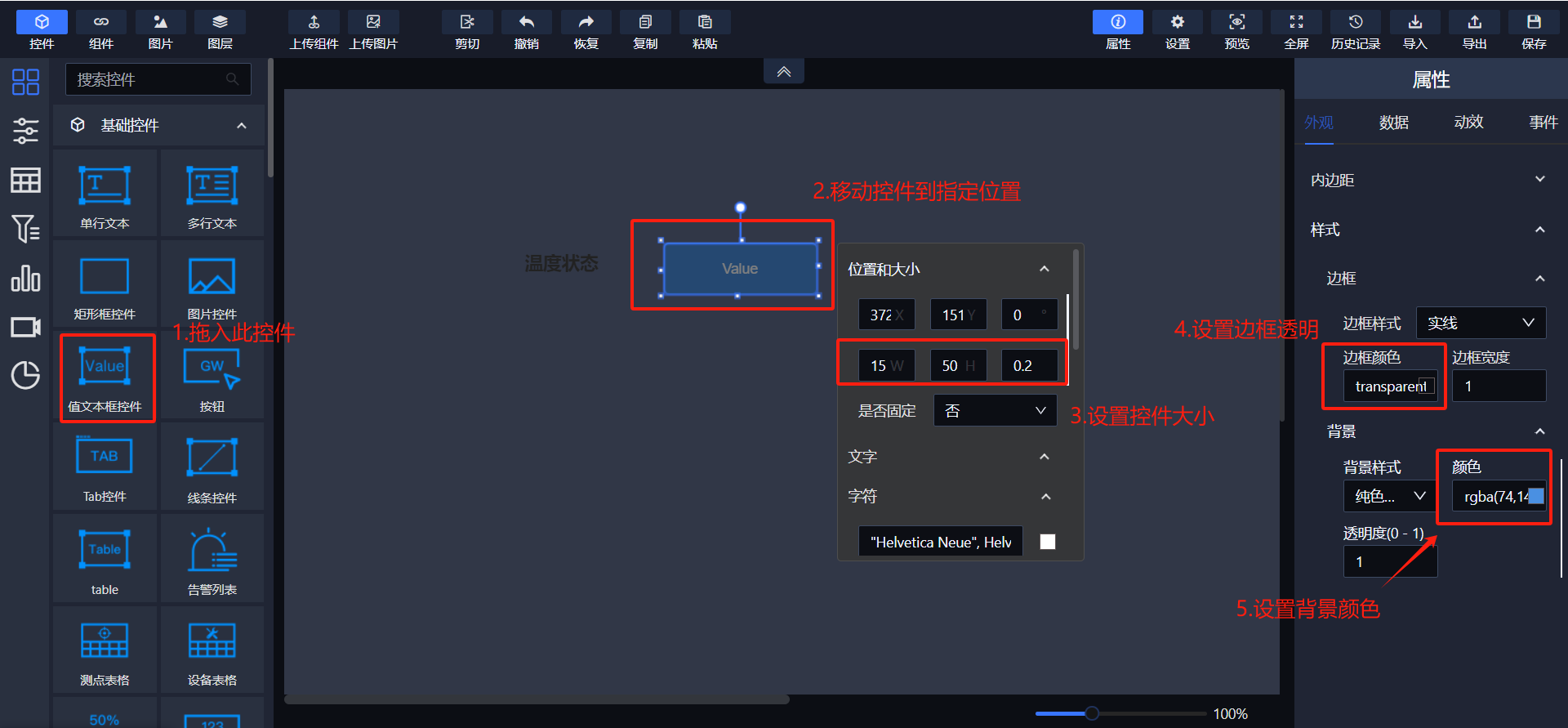Collapse the 边框 border section
1568x728 pixels.
[x=1540, y=279]
